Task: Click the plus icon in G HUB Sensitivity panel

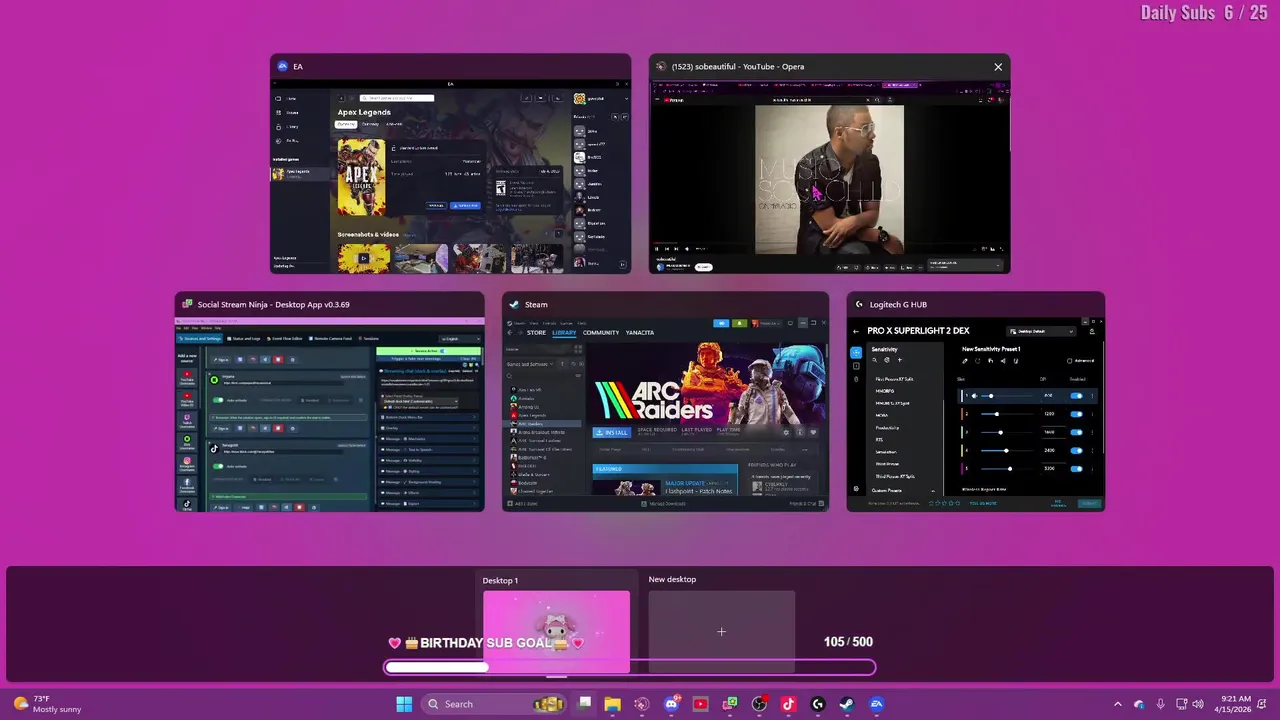Action: pos(900,360)
